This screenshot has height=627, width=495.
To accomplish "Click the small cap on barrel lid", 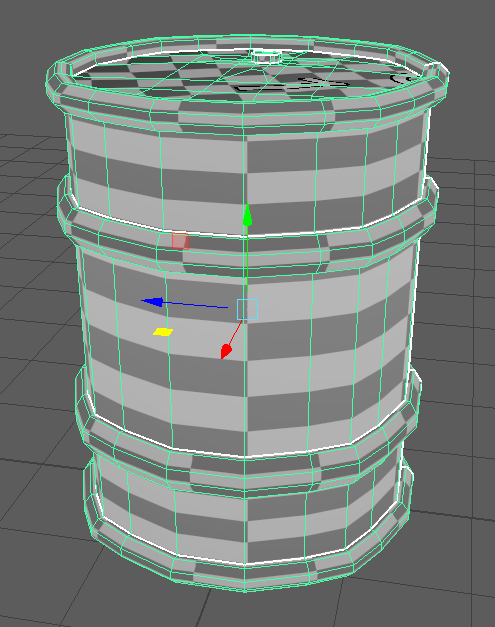I will click(x=266, y=56).
